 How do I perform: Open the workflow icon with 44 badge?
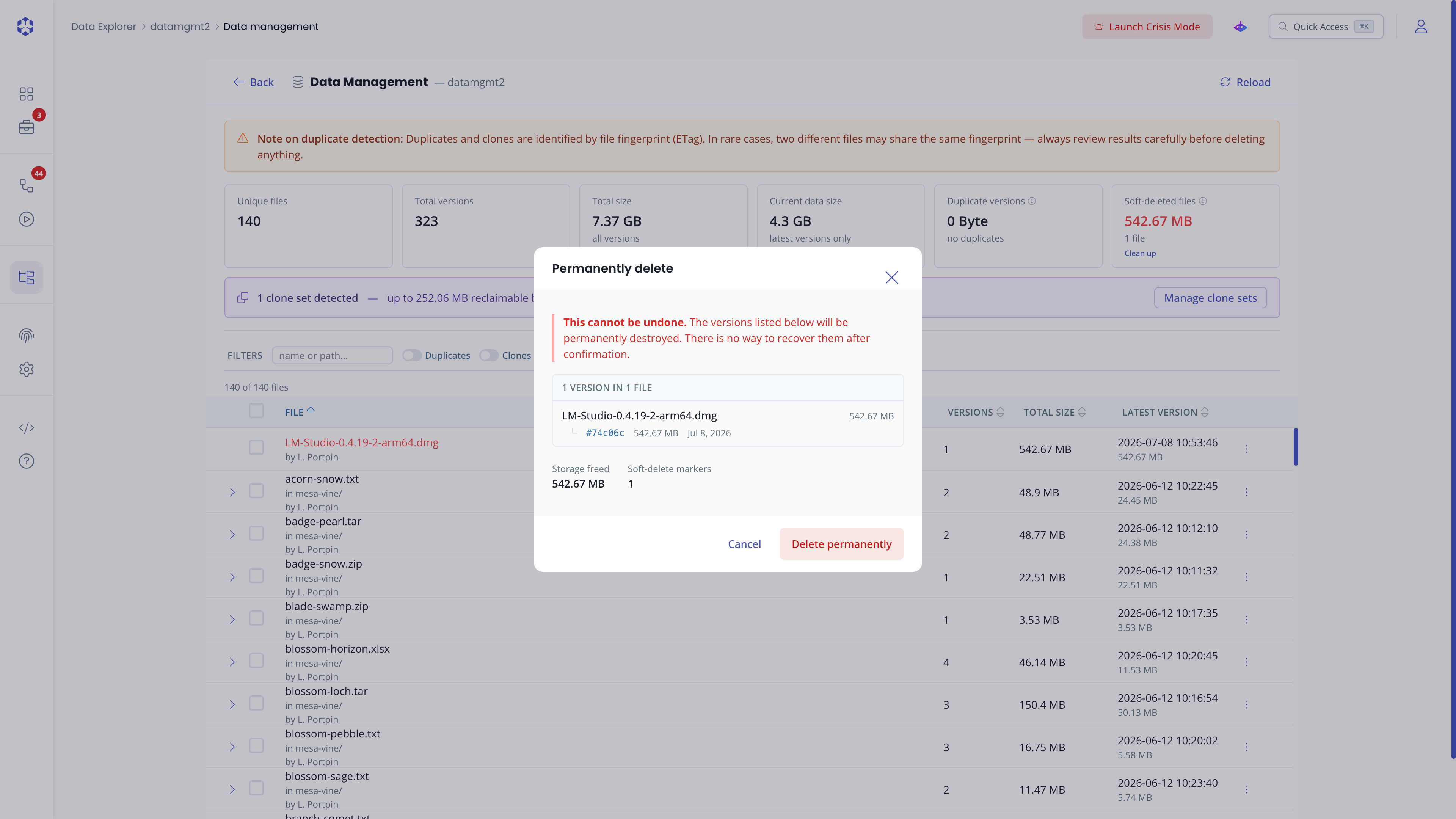coord(27,185)
